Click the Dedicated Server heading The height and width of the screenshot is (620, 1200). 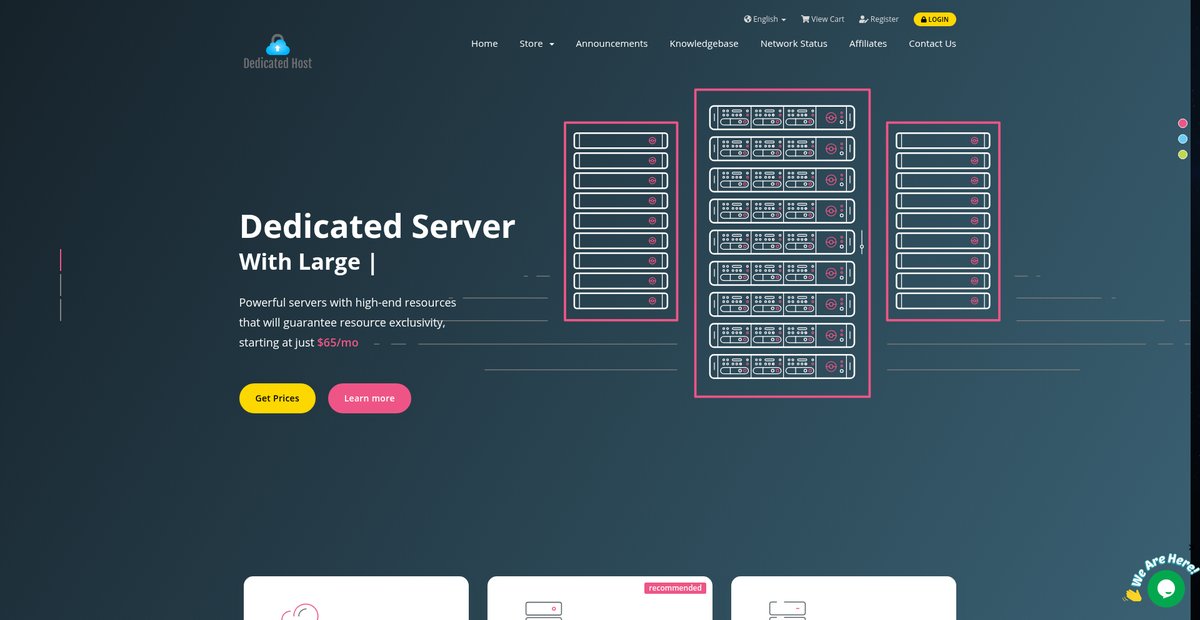(377, 226)
